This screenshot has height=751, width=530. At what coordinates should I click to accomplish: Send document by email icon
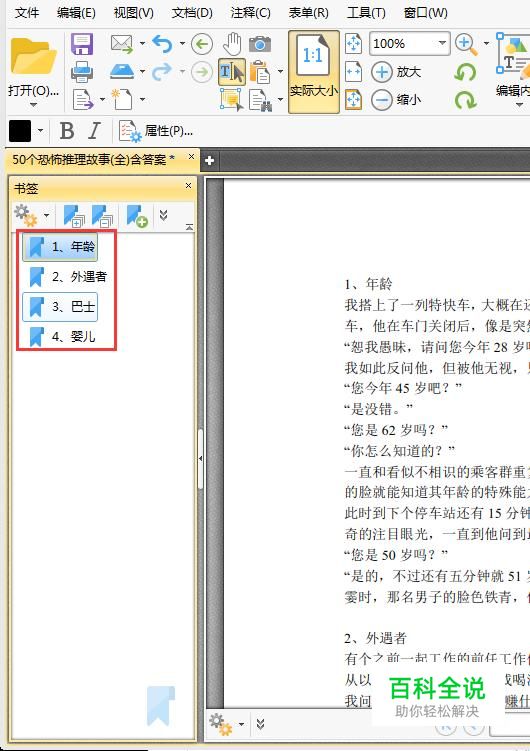click(x=122, y=44)
